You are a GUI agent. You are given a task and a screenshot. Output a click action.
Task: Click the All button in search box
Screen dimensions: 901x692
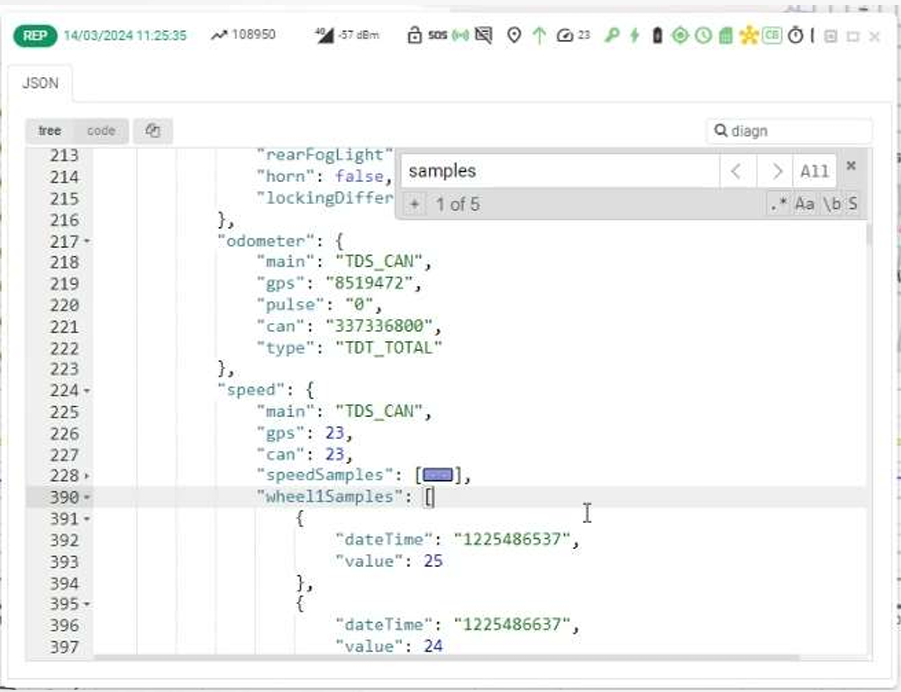[x=814, y=171]
